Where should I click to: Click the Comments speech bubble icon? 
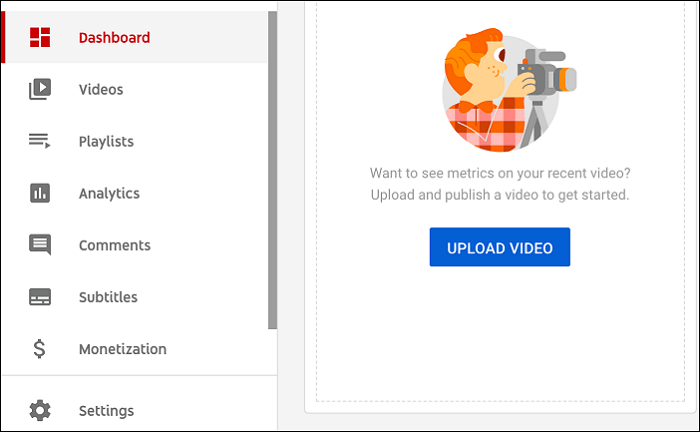(x=40, y=245)
